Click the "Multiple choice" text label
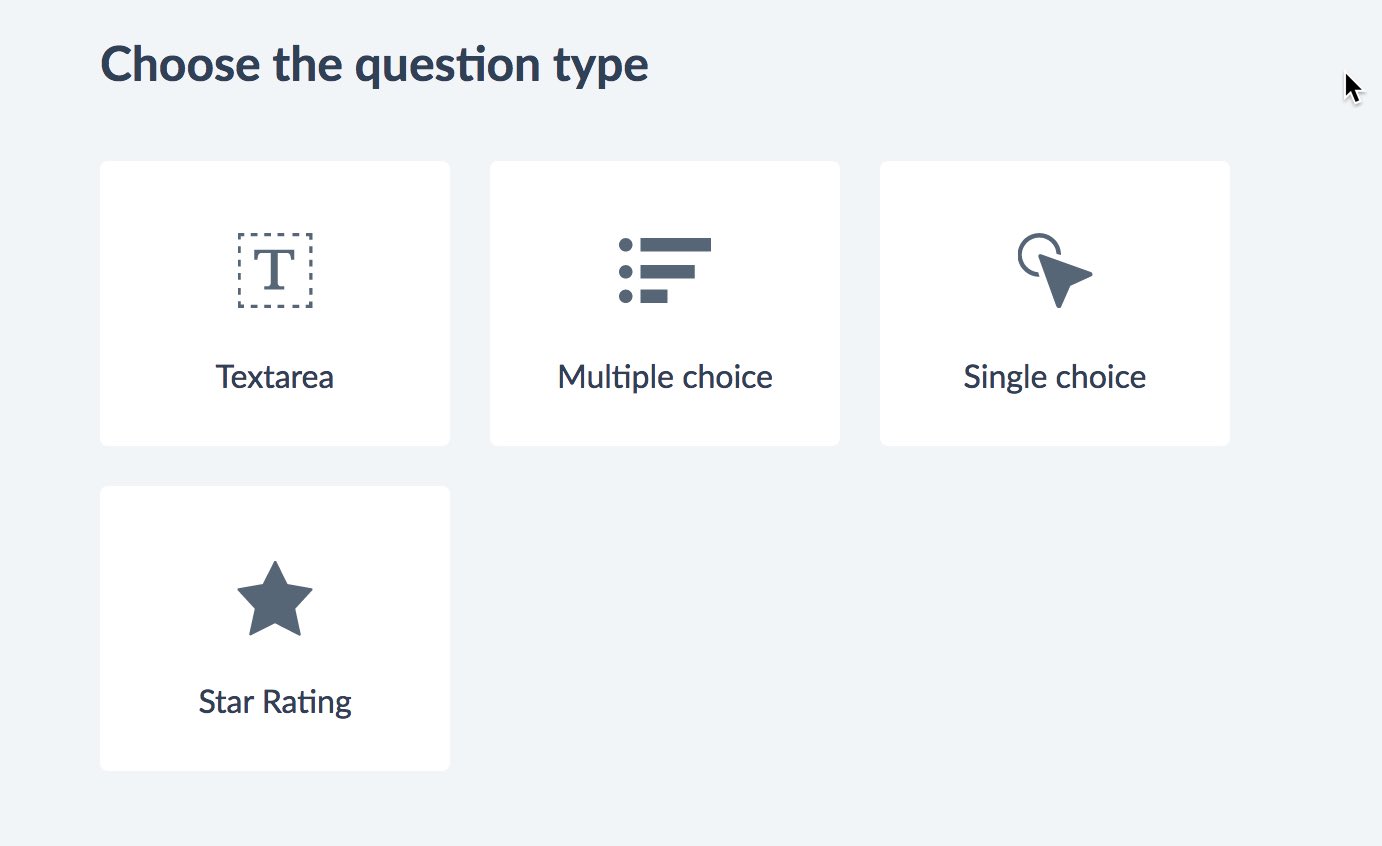The width and height of the screenshot is (1382, 846). (665, 377)
